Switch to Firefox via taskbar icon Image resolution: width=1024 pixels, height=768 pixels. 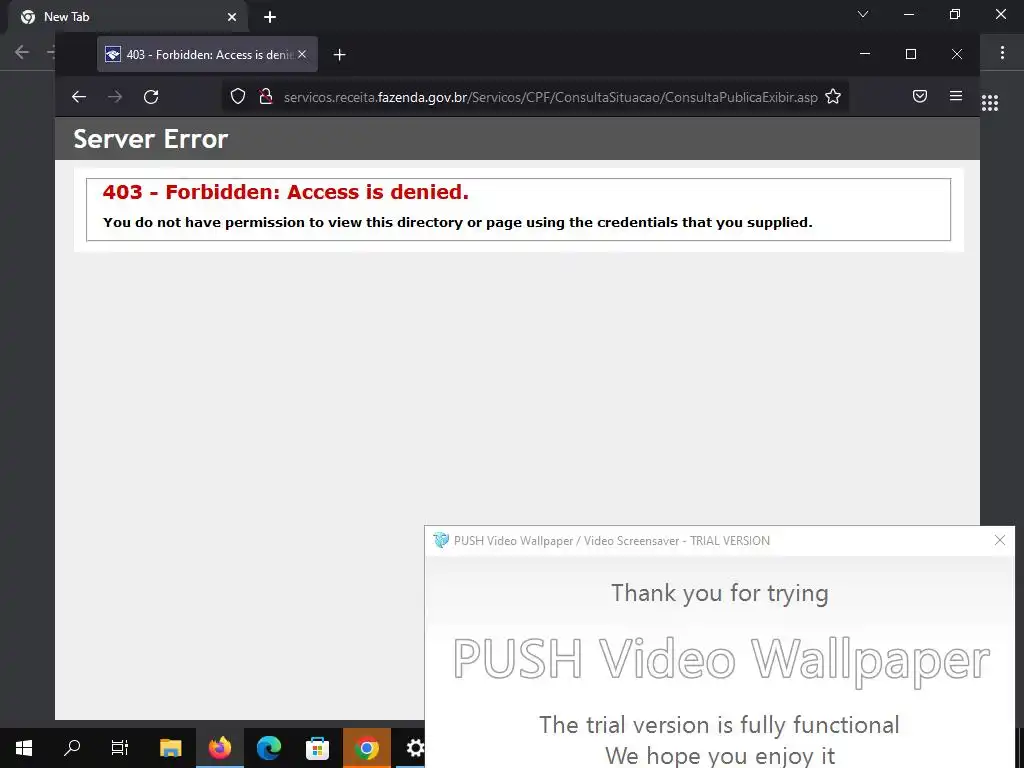click(x=220, y=748)
